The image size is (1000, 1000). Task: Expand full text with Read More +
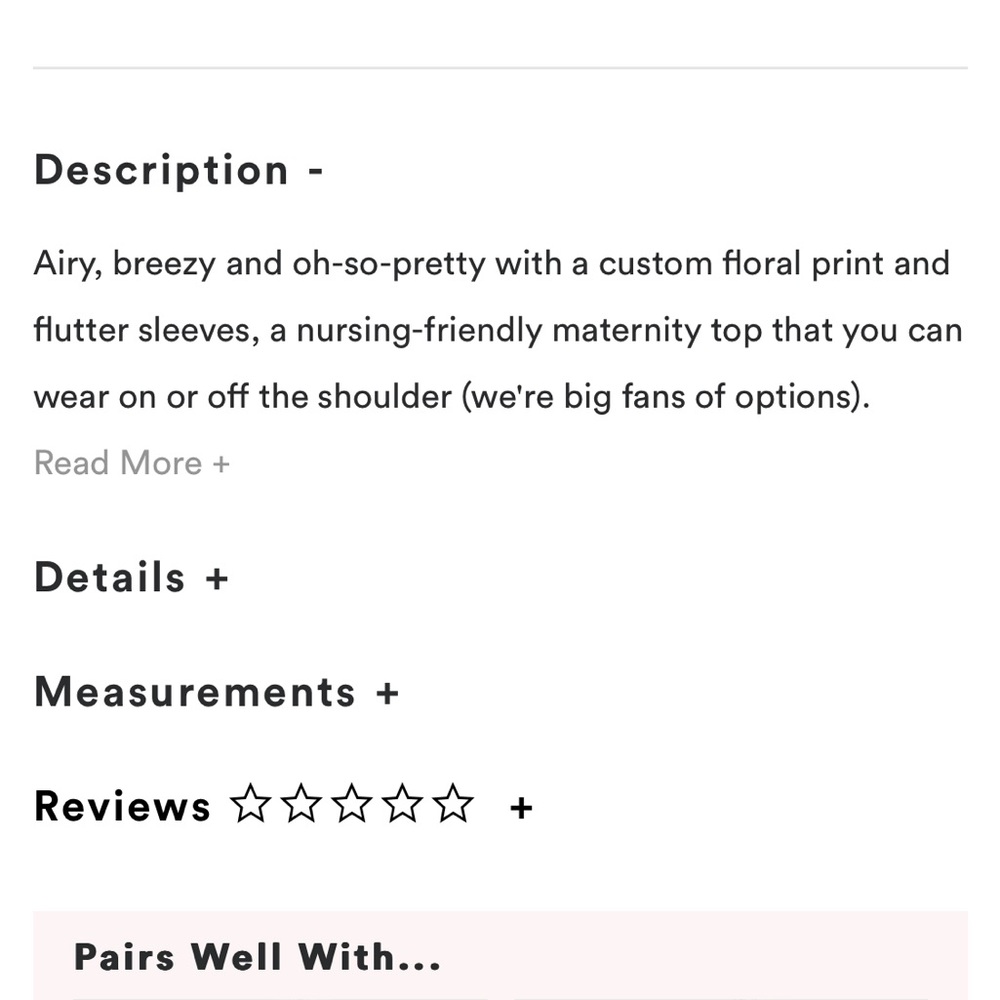[x=132, y=463]
